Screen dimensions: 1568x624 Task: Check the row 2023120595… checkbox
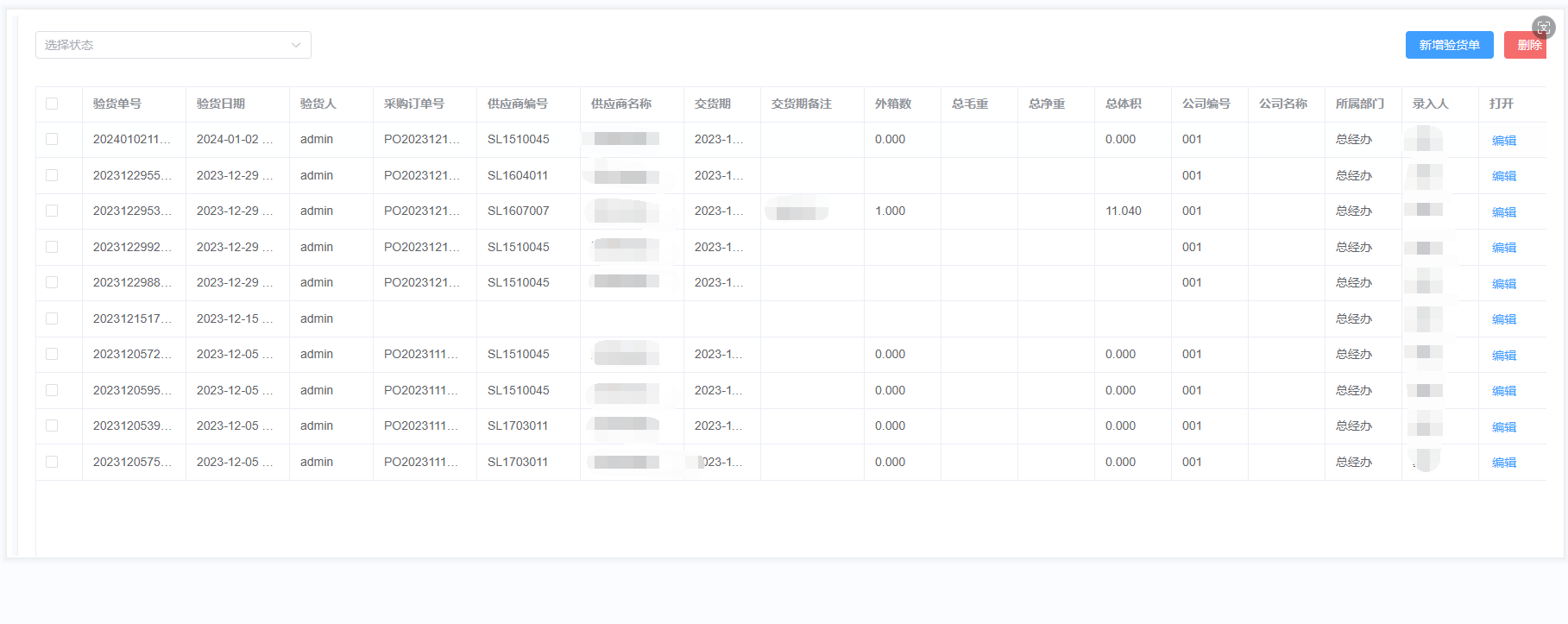[52, 390]
